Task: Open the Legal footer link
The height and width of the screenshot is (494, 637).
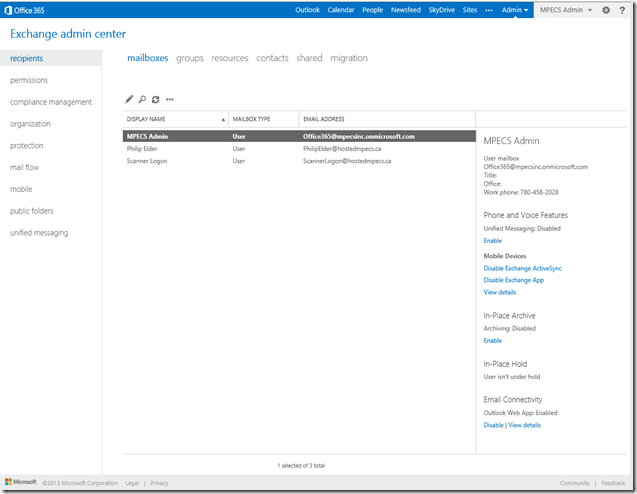Action: pyautogui.click(x=132, y=483)
